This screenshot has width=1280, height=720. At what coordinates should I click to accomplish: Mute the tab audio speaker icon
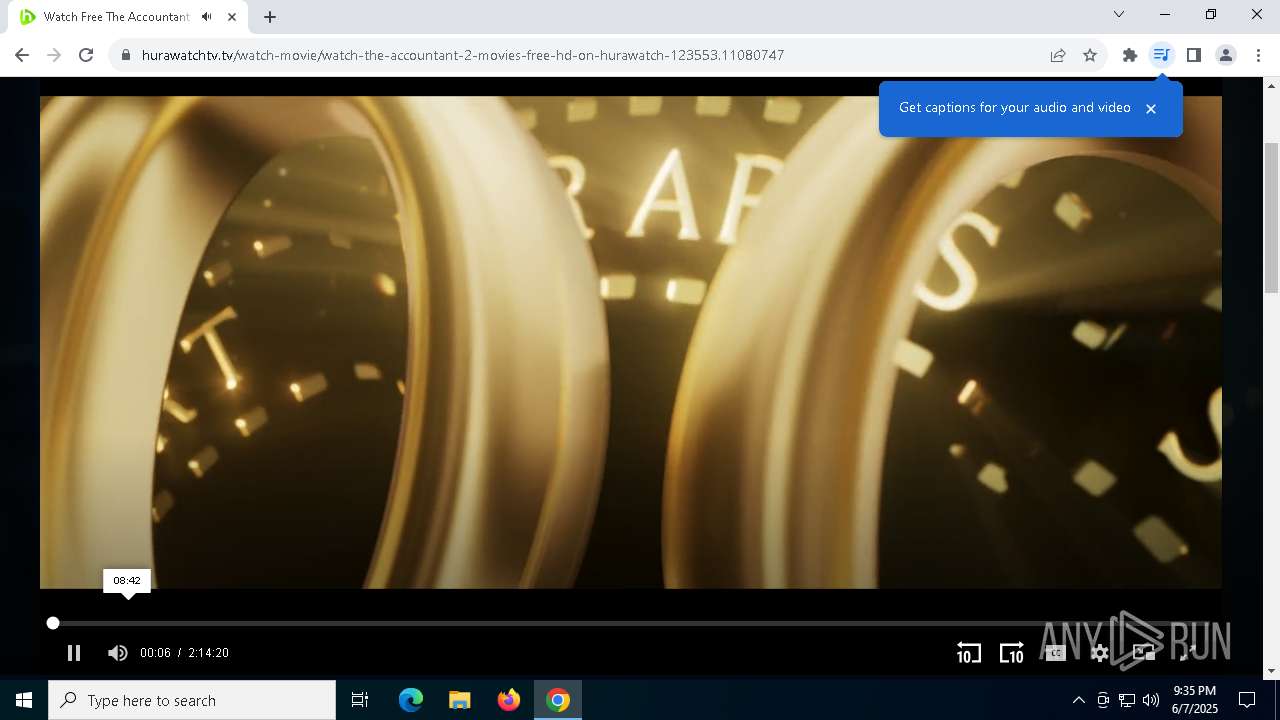[x=206, y=17]
